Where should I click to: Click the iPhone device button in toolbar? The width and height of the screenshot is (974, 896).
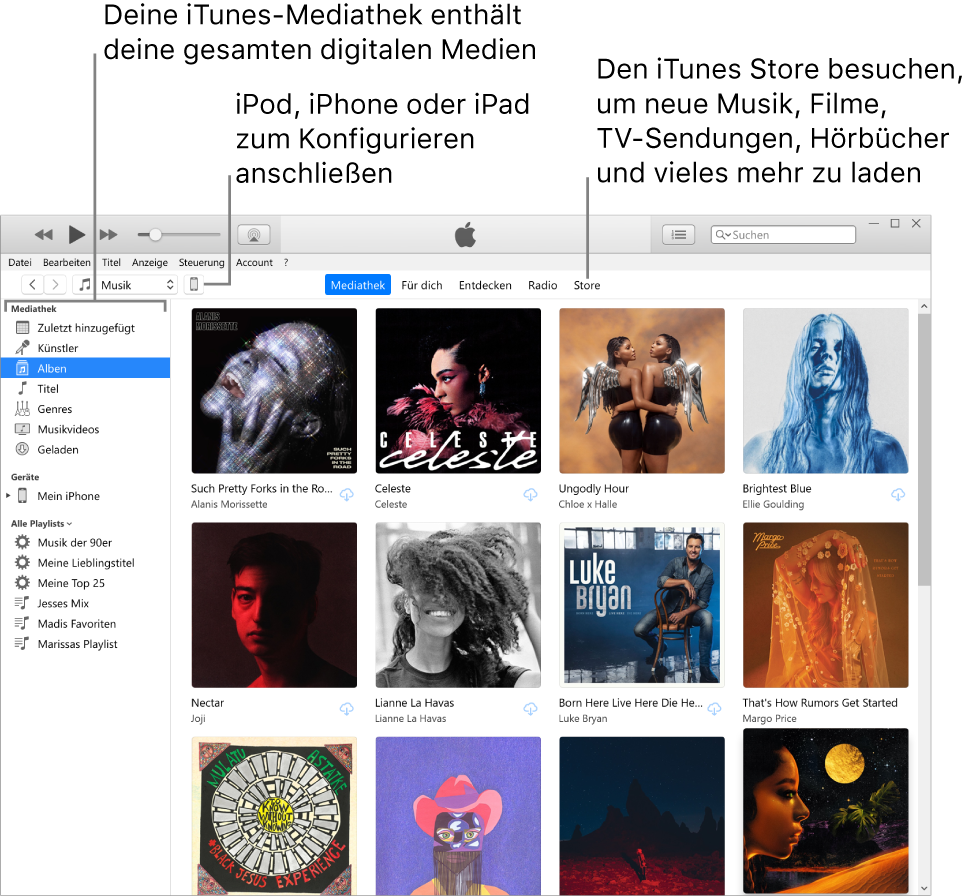194,285
